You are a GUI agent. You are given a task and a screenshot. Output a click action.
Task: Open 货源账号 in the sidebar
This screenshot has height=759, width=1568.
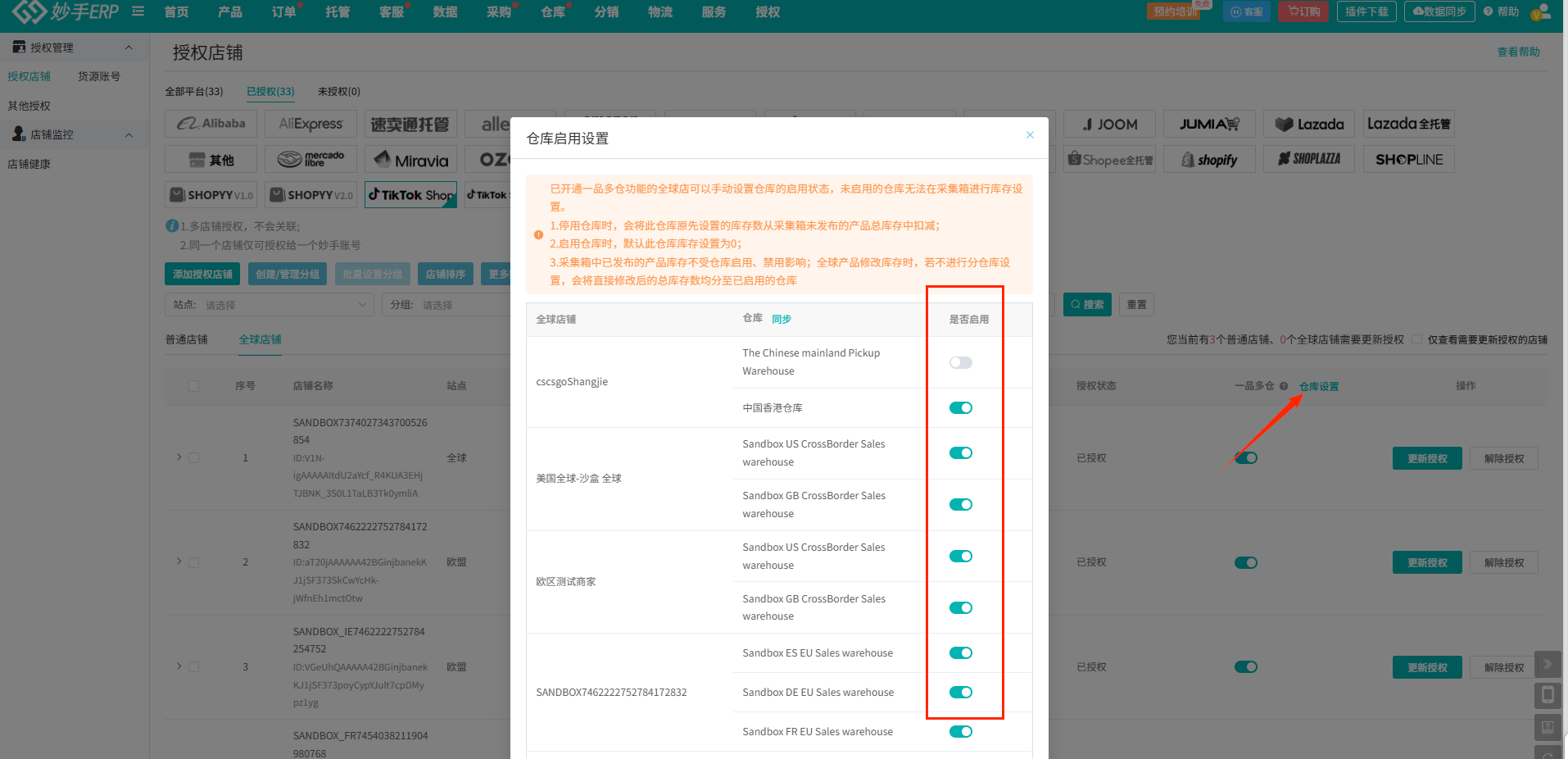99,76
